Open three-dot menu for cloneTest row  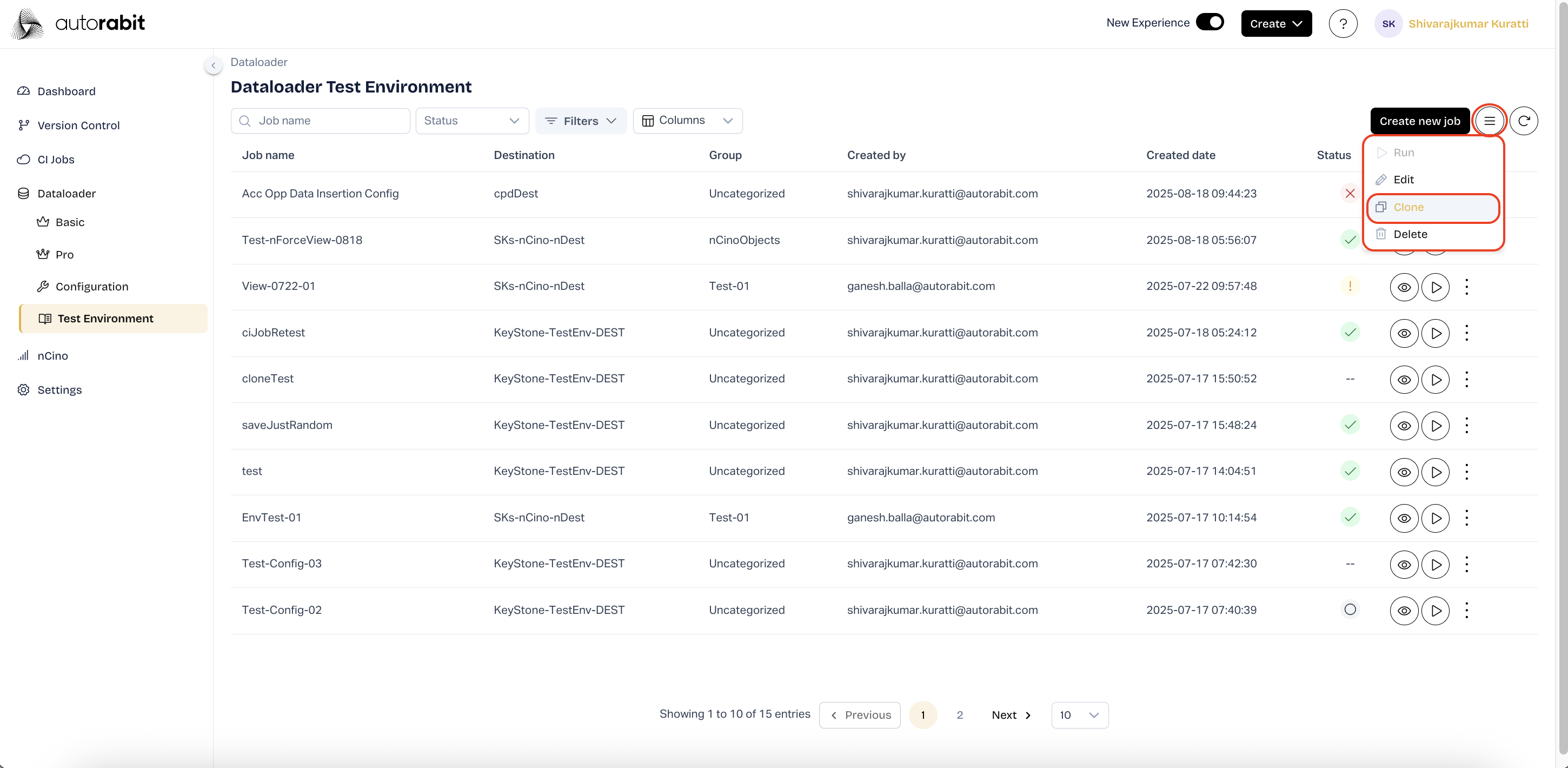(1466, 380)
